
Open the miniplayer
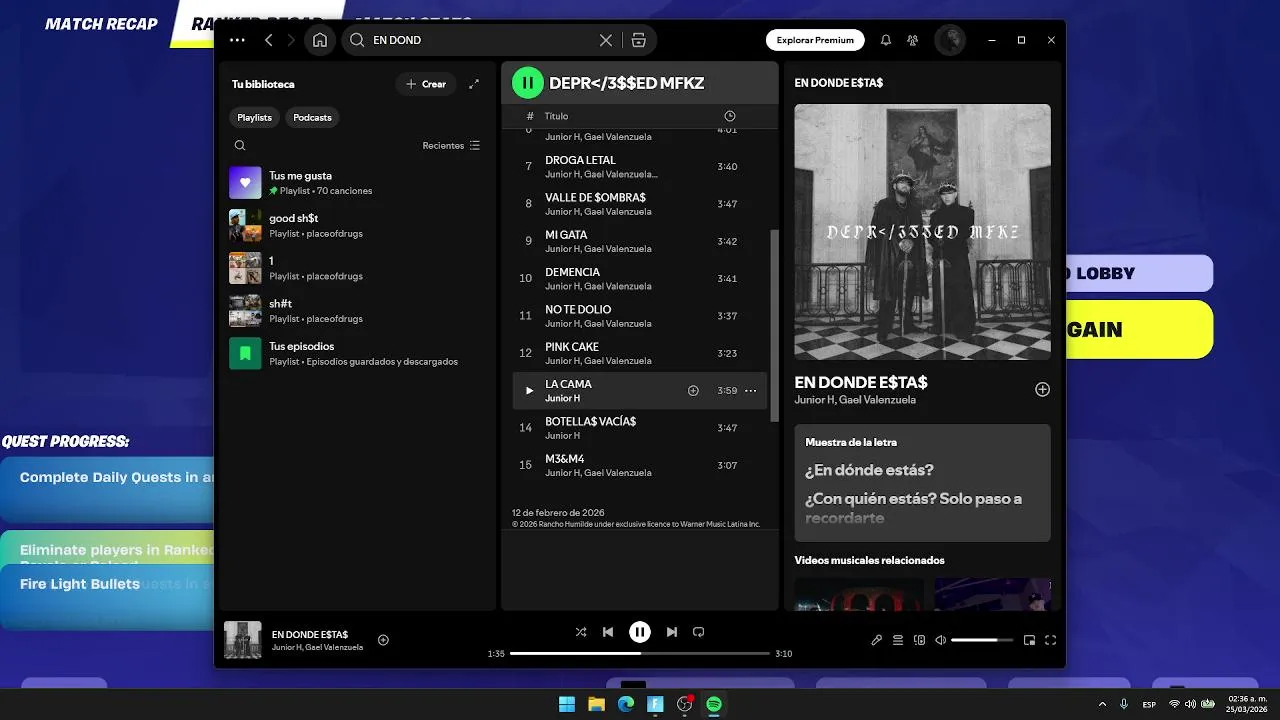pyautogui.click(x=1029, y=640)
